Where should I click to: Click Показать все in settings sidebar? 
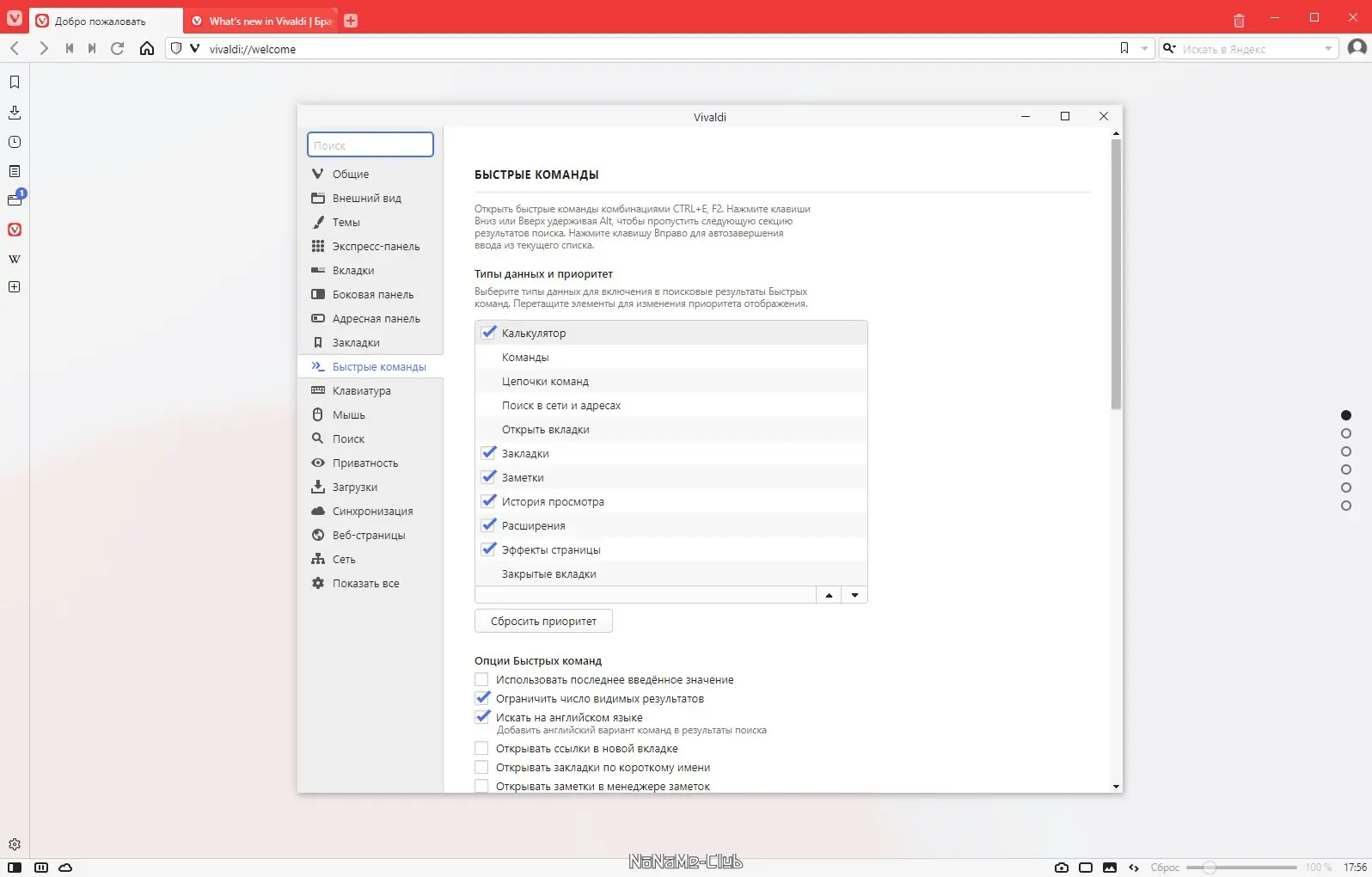click(371, 583)
